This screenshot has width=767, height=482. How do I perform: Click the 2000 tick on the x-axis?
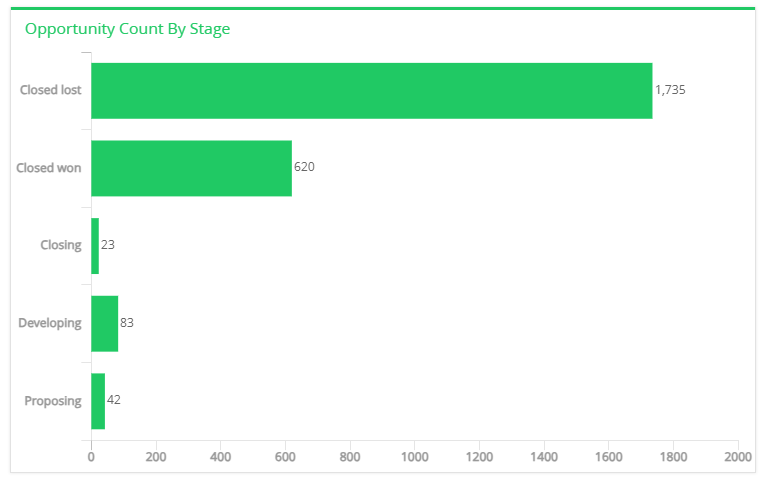738,457
